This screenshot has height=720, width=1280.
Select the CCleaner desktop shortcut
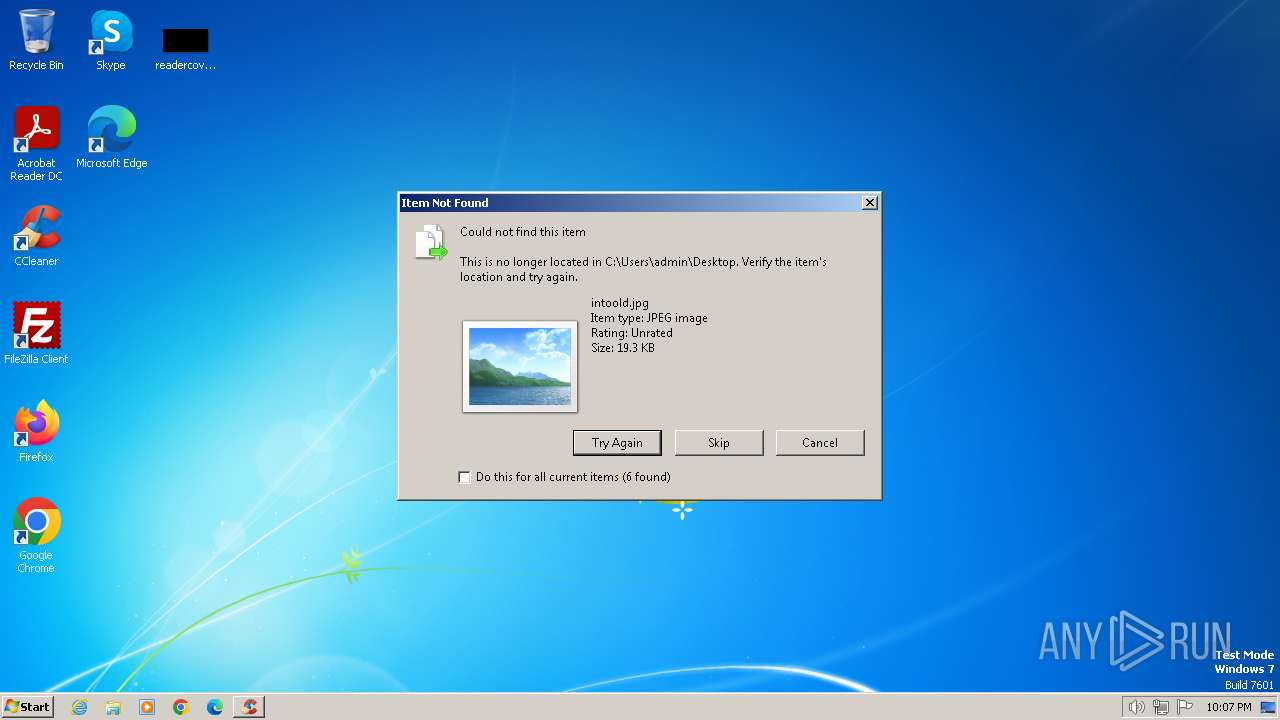(x=36, y=235)
